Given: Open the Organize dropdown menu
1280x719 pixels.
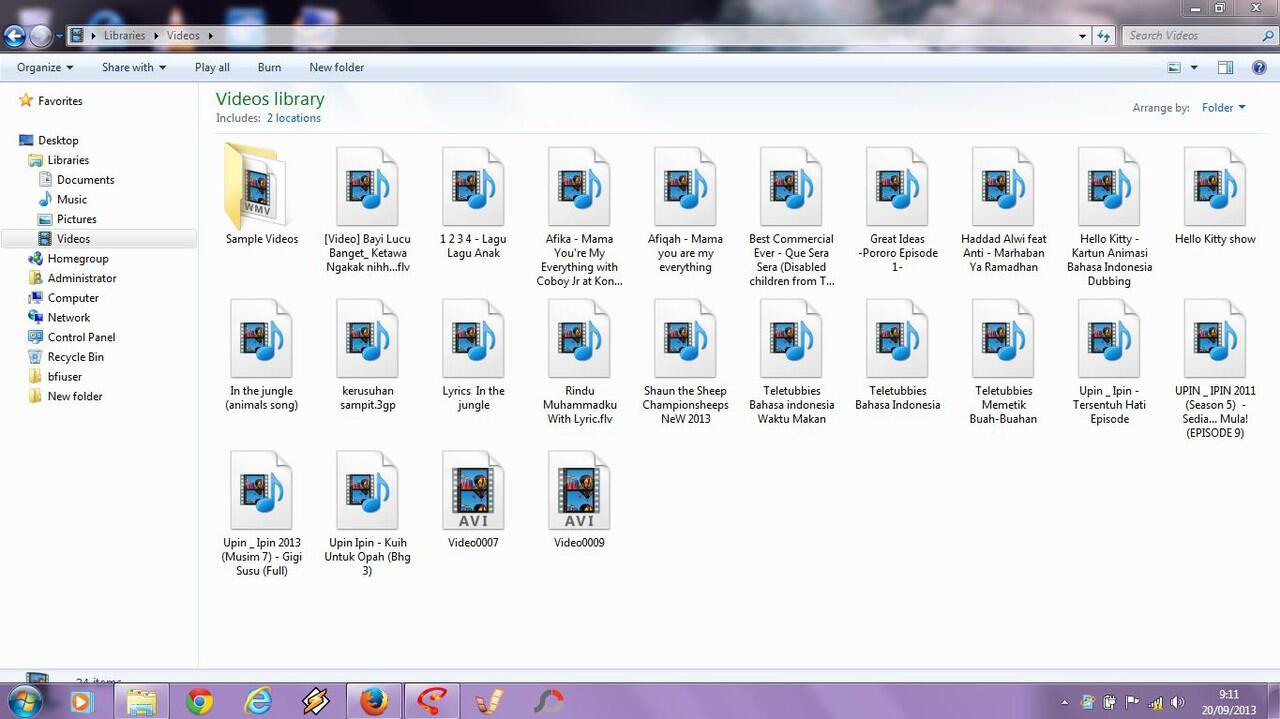Looking at the screenshot, I should point(45,67).
